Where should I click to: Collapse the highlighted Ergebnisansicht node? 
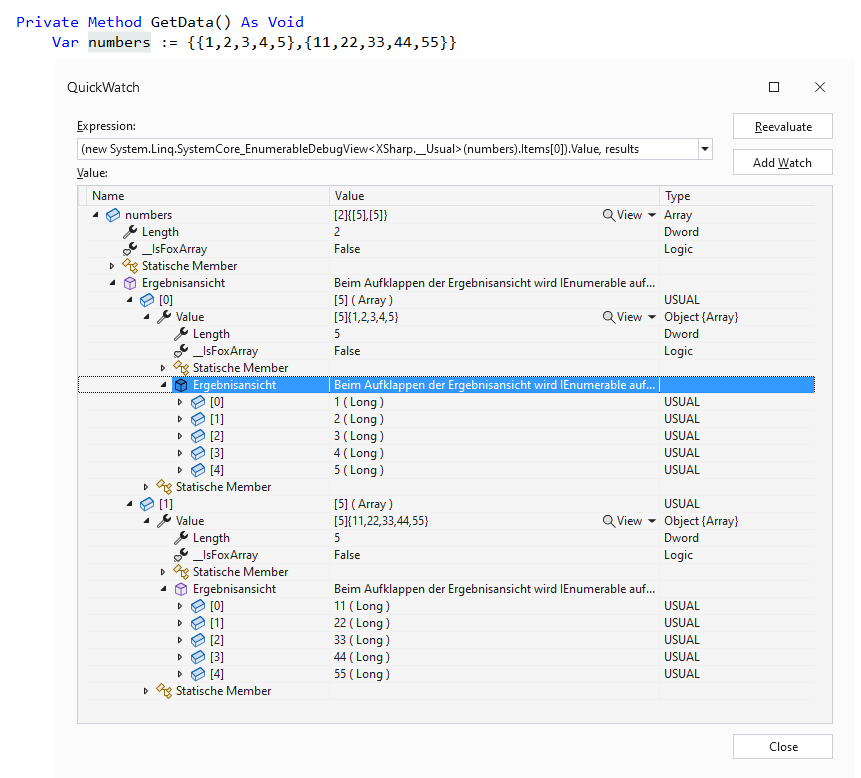(164, 385)
